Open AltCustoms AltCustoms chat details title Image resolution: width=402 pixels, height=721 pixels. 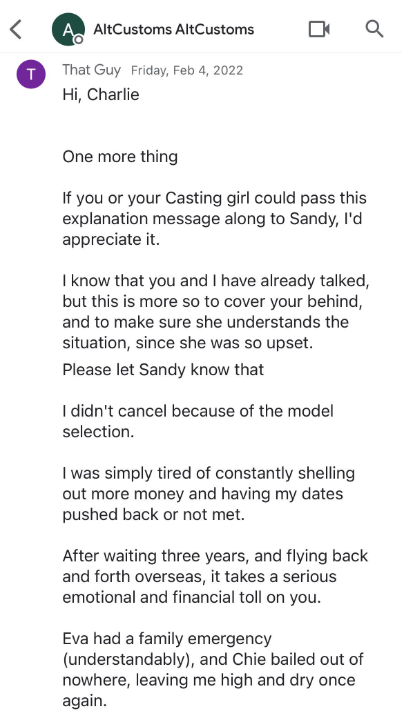(x=173, y=29)
